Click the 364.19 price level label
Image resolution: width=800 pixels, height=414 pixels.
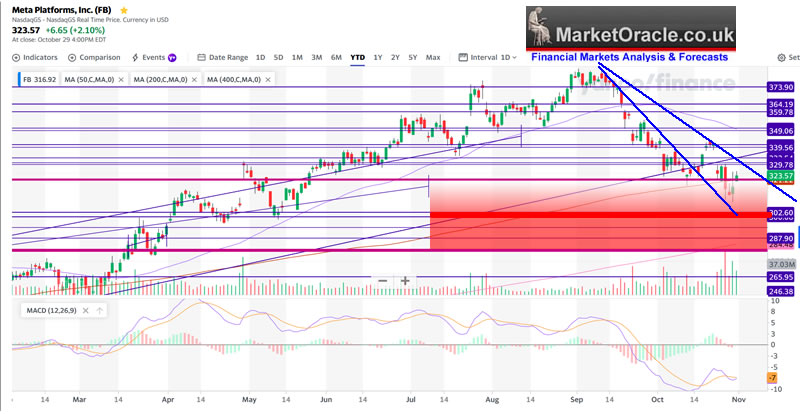(x=781, y=104)
